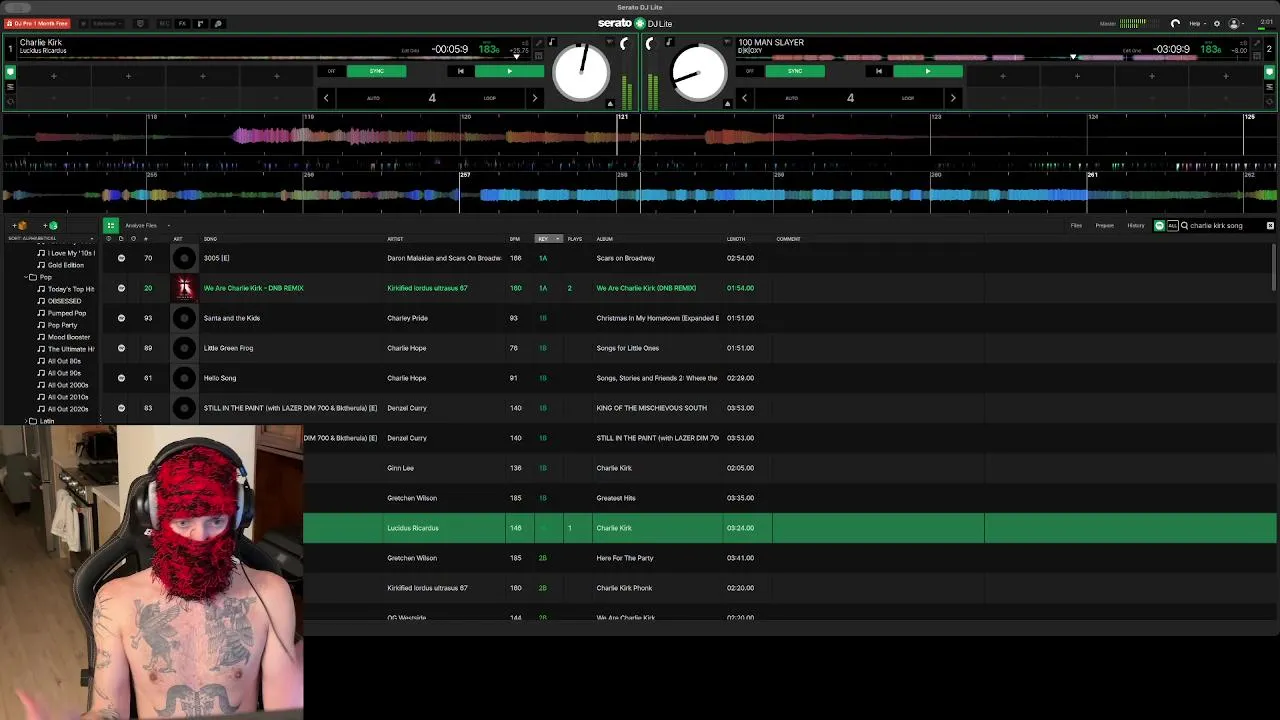Select the song 'Santa and the Kids'

coord(232,318)
